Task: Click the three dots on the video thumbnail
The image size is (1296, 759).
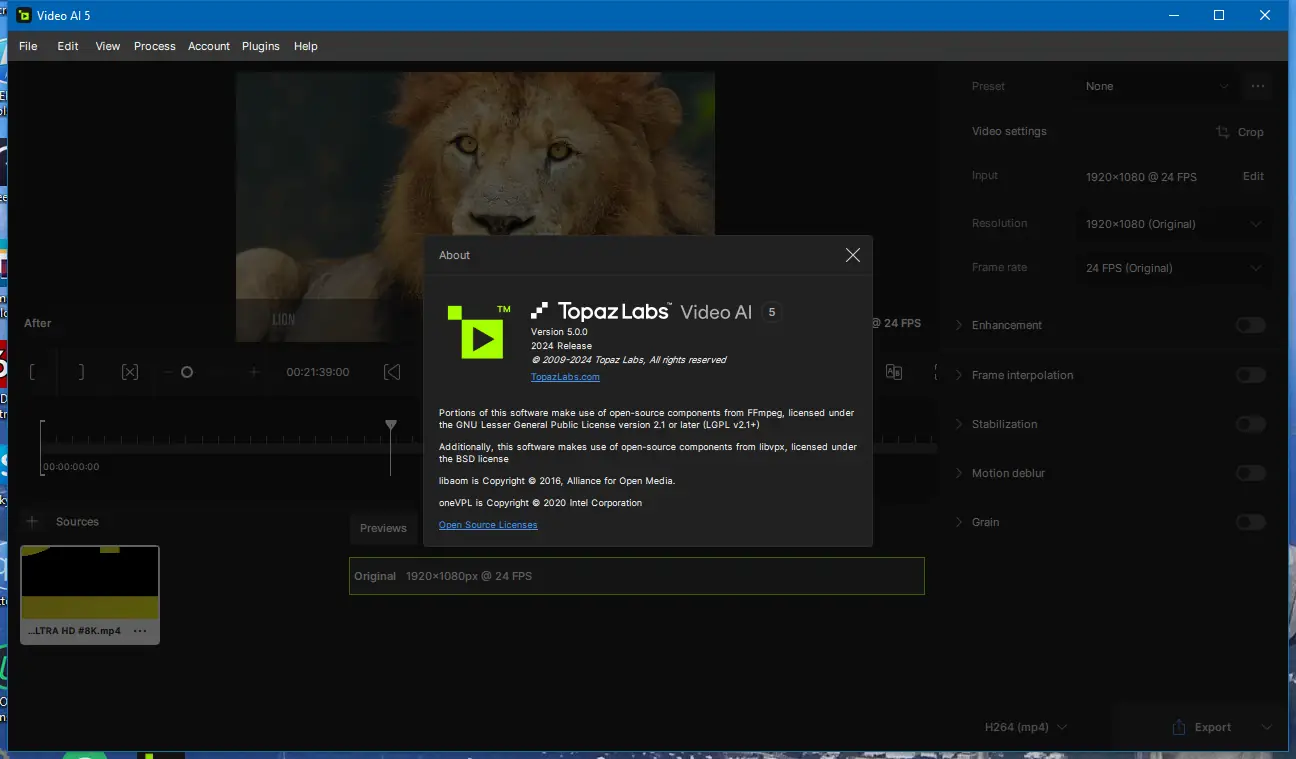Action: coord(140,631)
